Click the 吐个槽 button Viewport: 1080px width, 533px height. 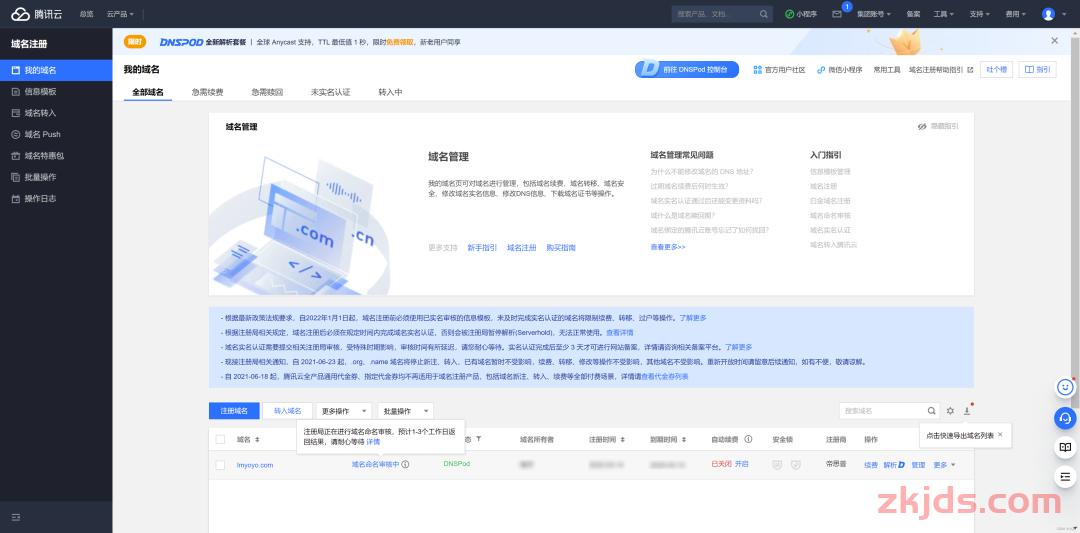click(x=996, y=70)
